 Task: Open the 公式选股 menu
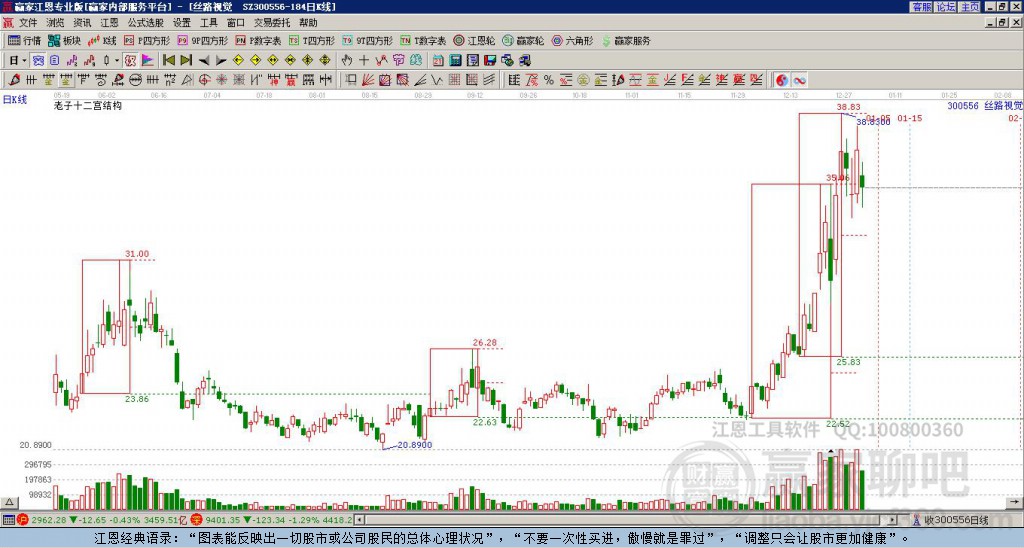[x=146, y=23]
